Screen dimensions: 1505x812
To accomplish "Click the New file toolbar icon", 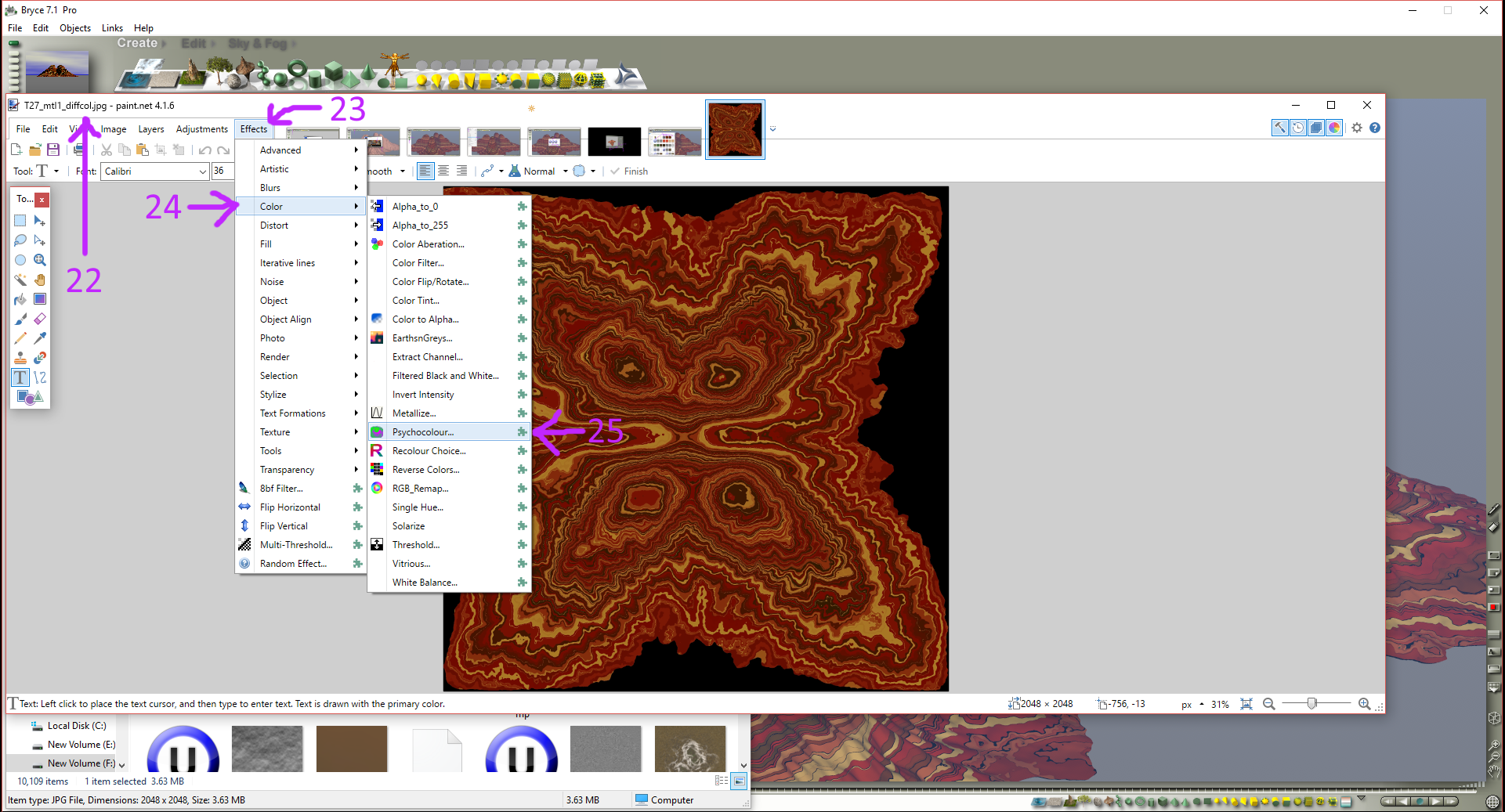I will point(16,150).
